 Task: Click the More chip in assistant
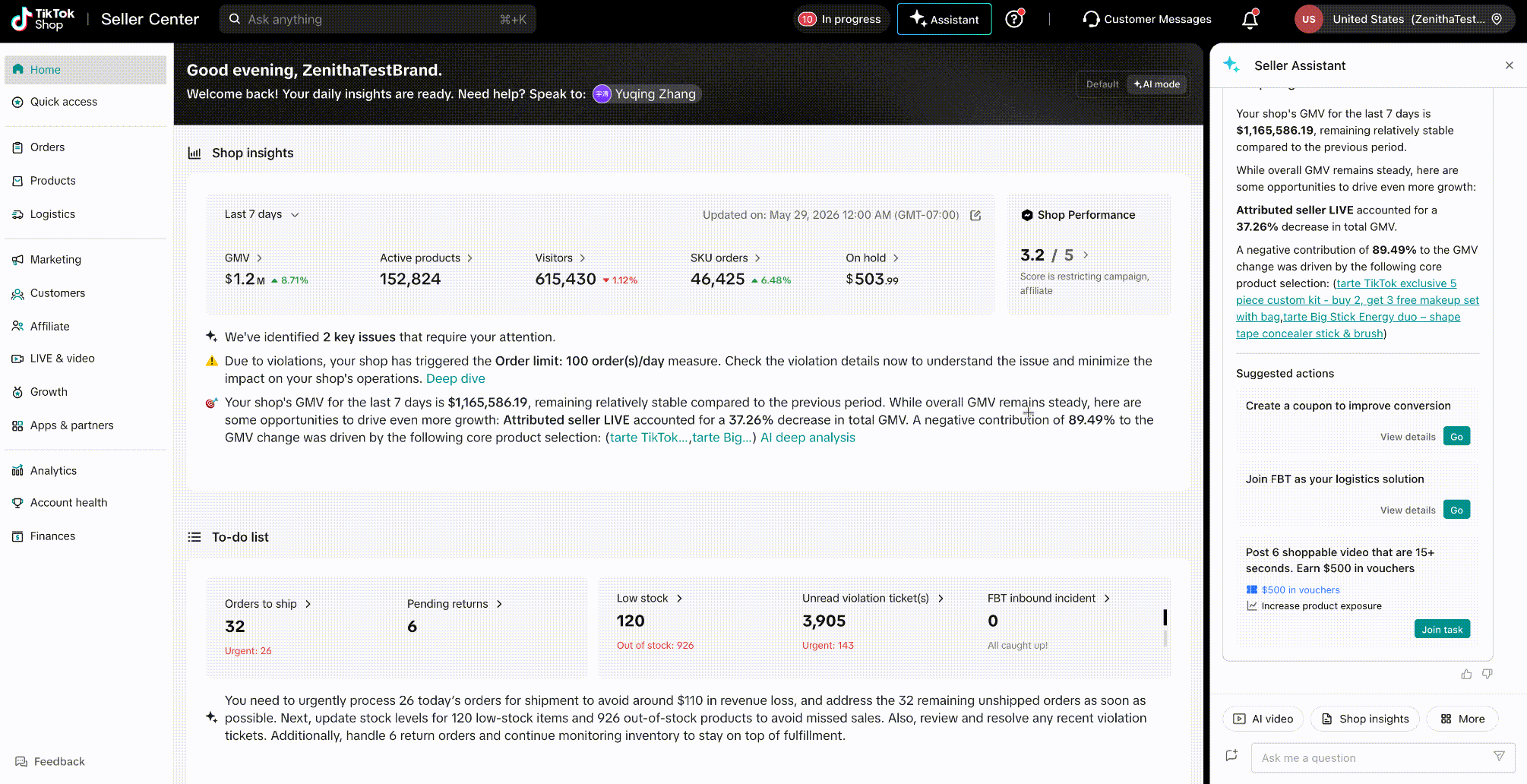(1462, 719)
